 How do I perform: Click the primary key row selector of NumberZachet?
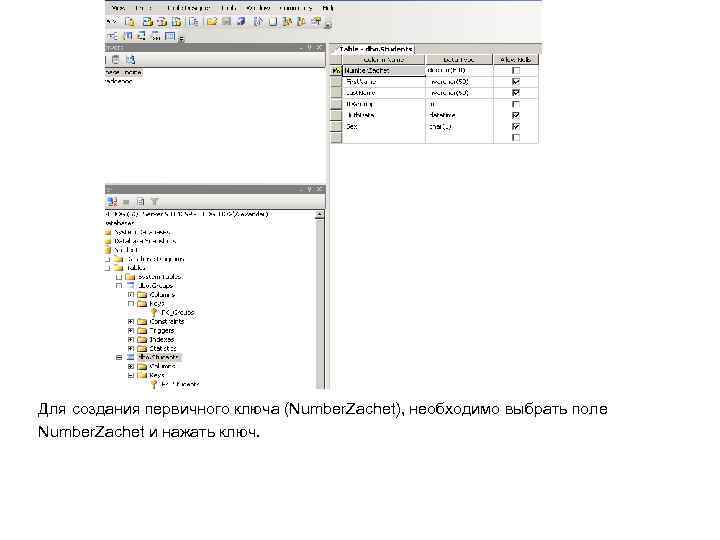pyautogui.click(x=336, y=71)
